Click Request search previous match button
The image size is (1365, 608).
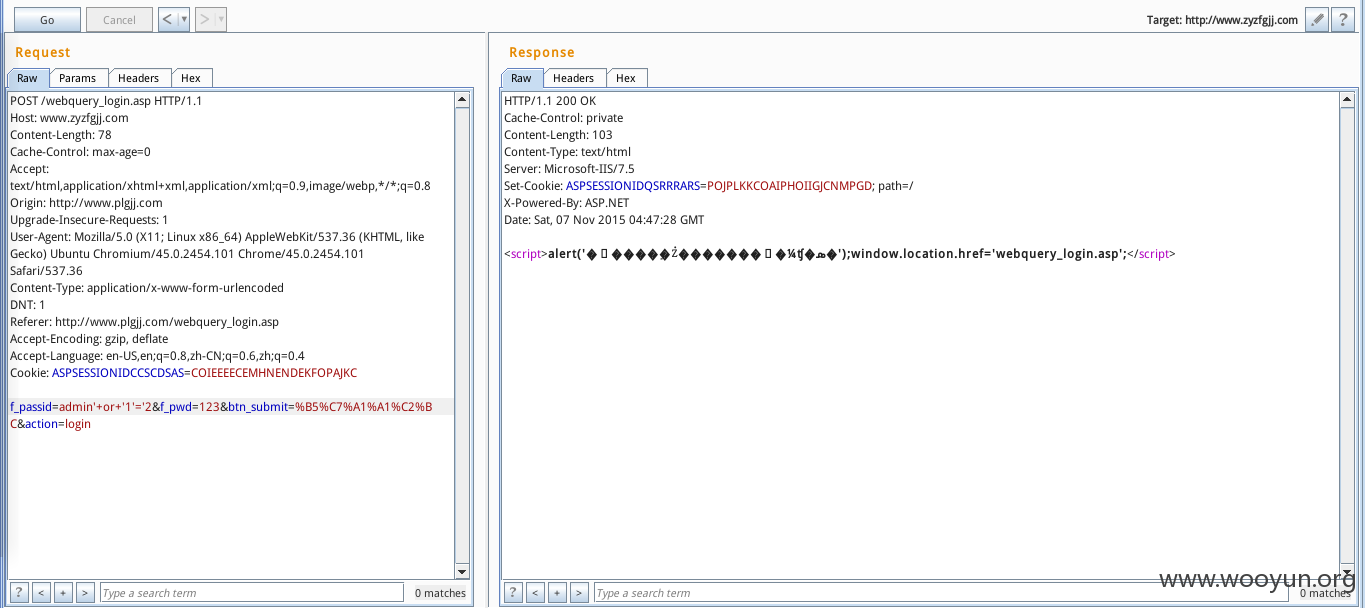click(x=41, y=592)
